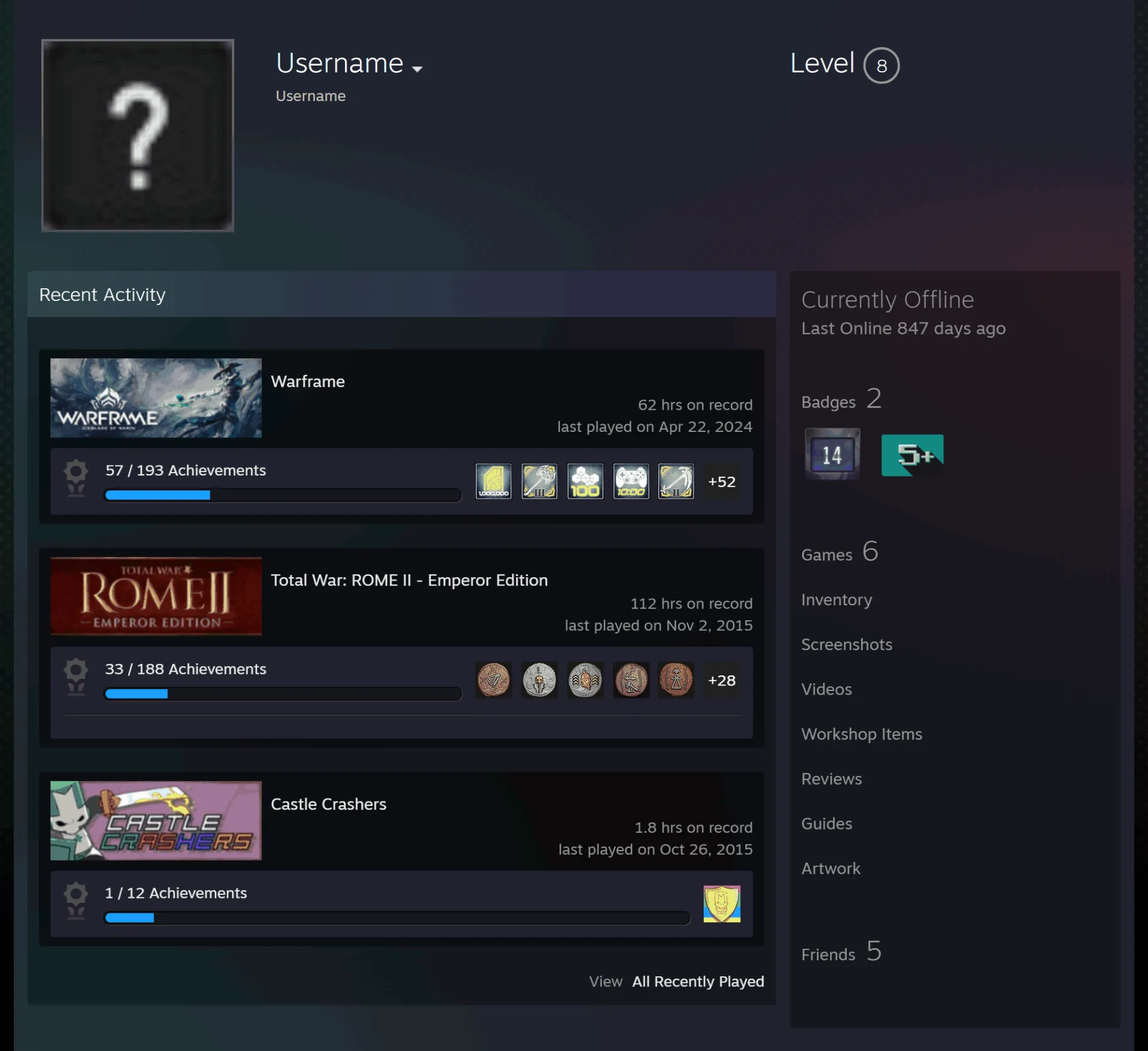Viewport: 1148px width, 1051px height.
Task: Click the first bronze ROME II achievement medallion
Action: (x=493, y=680)
